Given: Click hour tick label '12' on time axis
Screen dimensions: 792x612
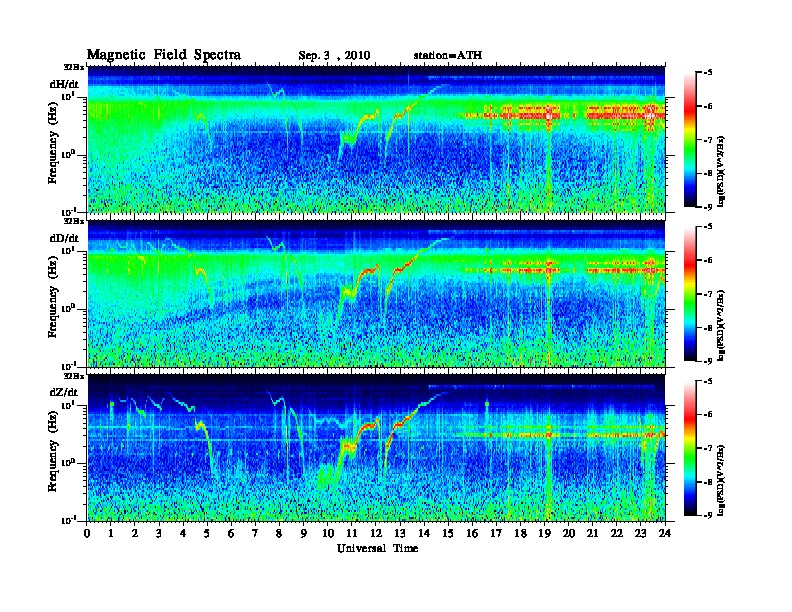Looking at the screenshot, I should click(x=376, y=533).
